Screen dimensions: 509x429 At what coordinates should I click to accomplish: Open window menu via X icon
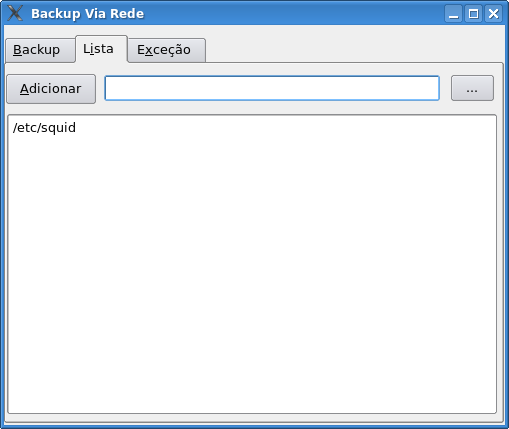click(15, 13)
